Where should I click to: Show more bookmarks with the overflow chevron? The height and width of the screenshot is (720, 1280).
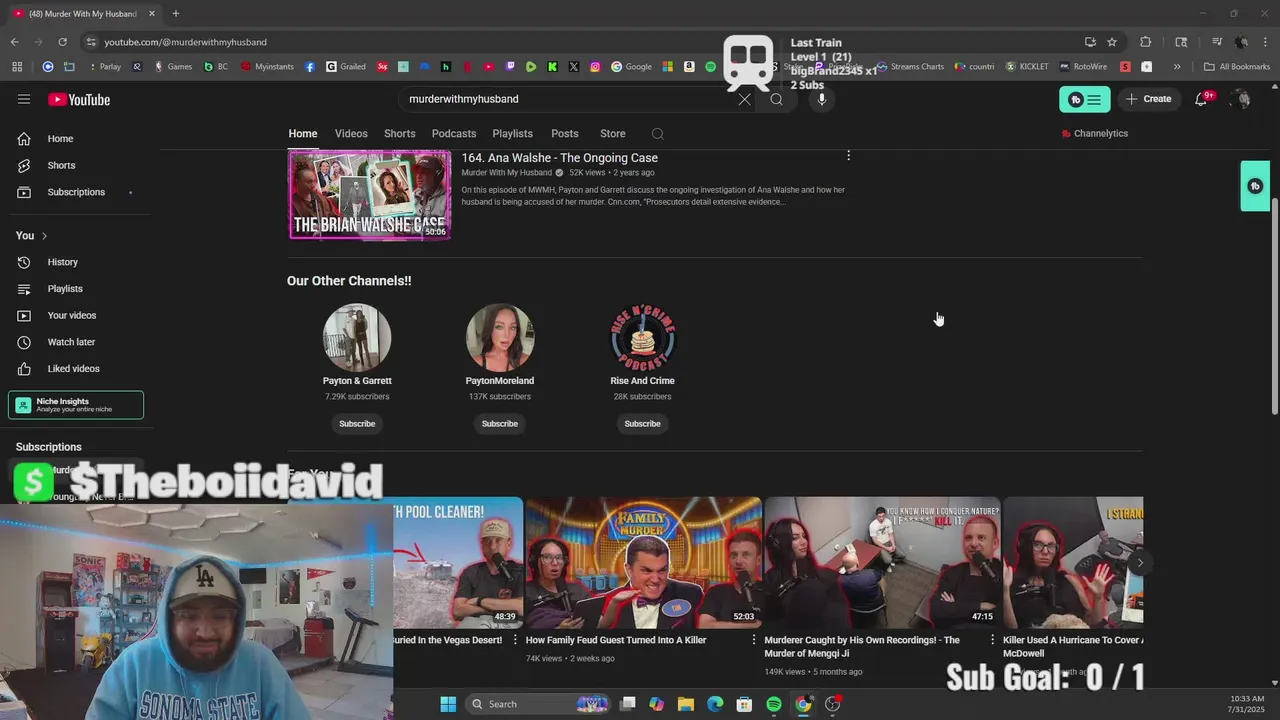(x=1177, y=67)
